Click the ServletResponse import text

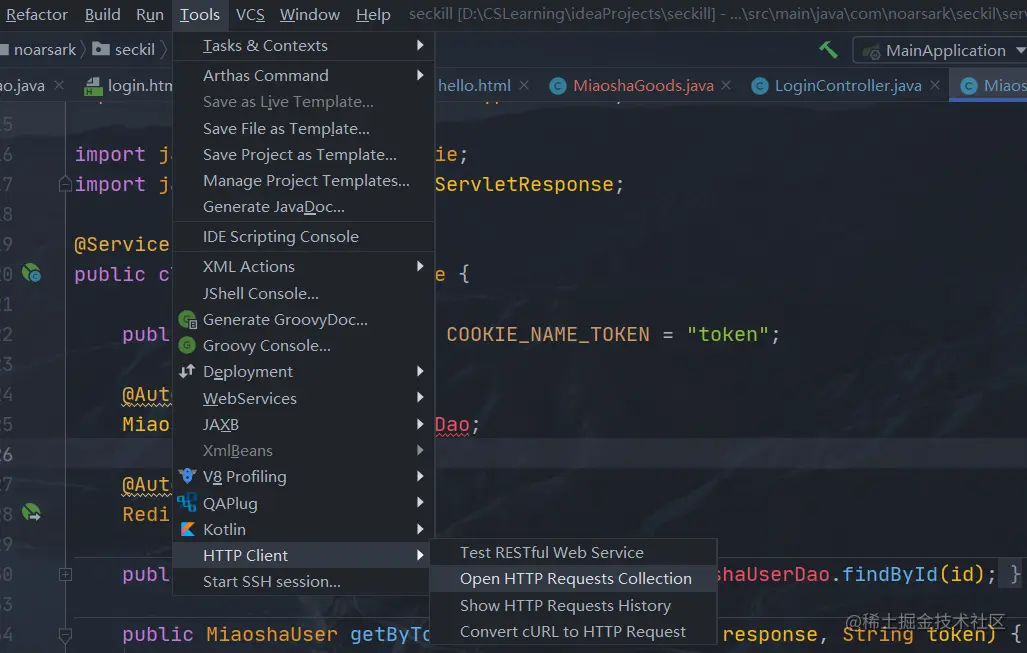[x=524, y=185]
